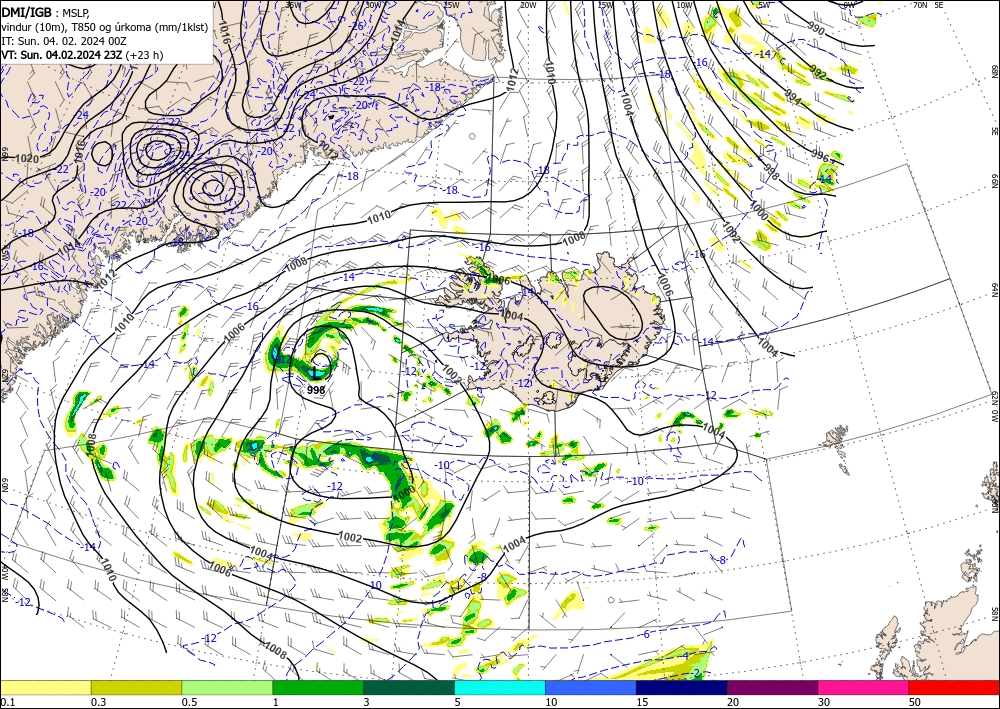Pick the blue 10–15 legend swatch
Viewport: 1000px width, 709px height.
click(591, 687)
